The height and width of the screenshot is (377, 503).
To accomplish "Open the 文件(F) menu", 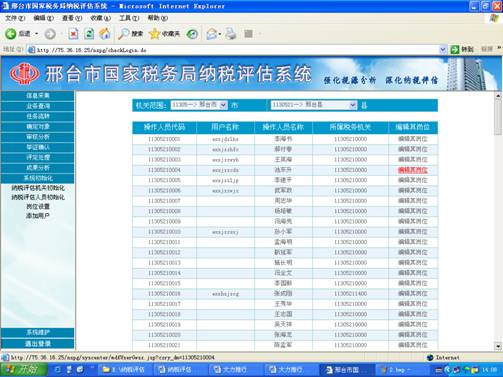I will coord(15,18).
